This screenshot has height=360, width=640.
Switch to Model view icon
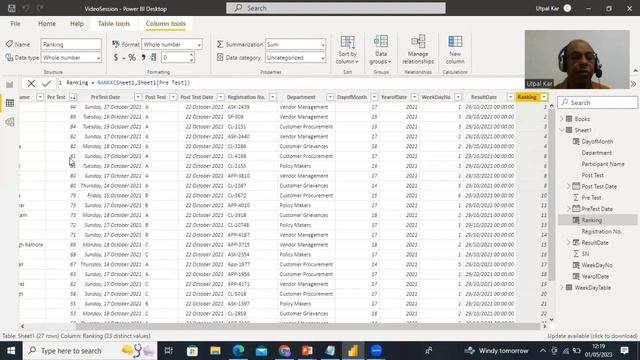coord(9,122)
